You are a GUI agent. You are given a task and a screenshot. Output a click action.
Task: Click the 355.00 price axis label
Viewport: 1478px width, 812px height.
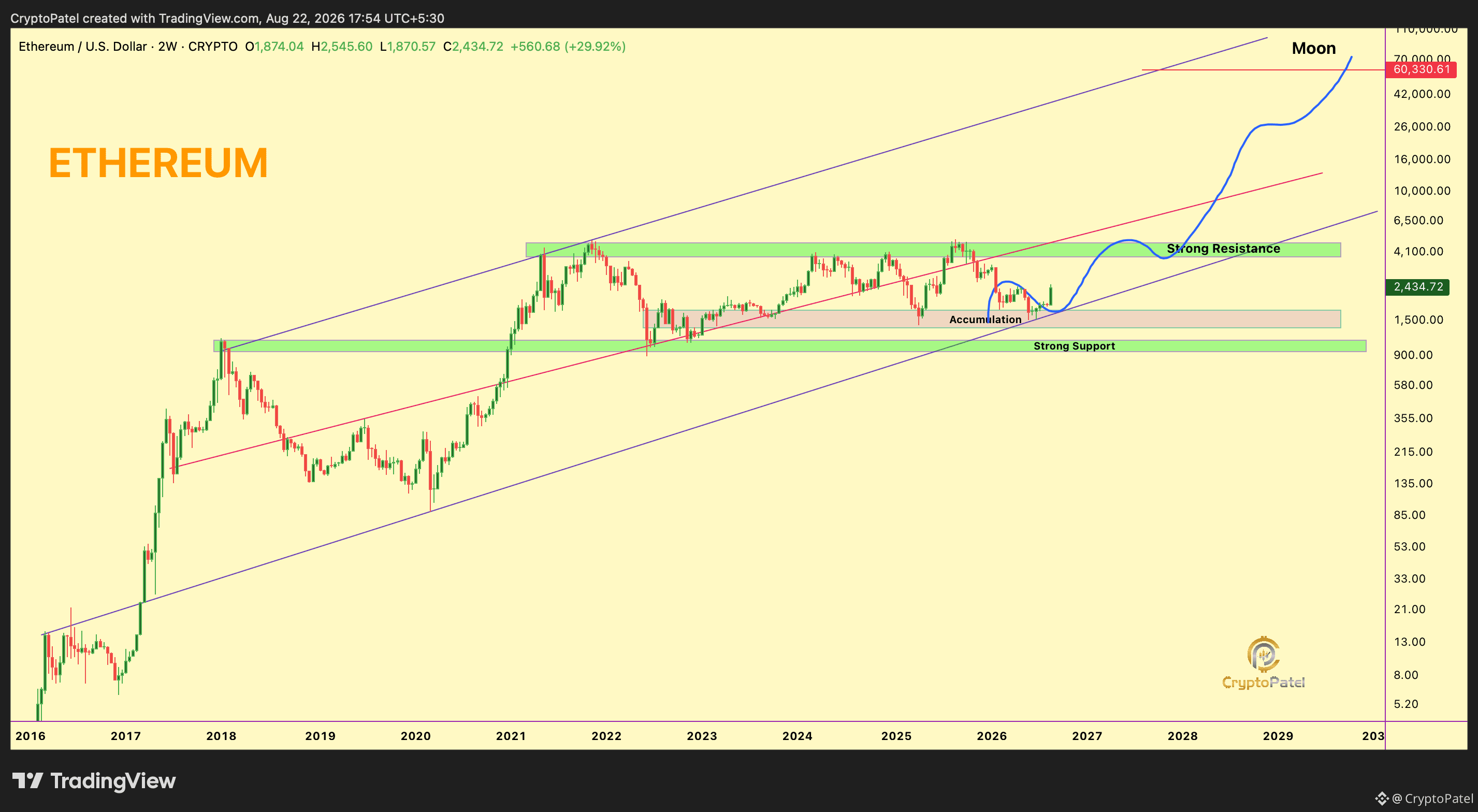click(x=1413, y=418)
